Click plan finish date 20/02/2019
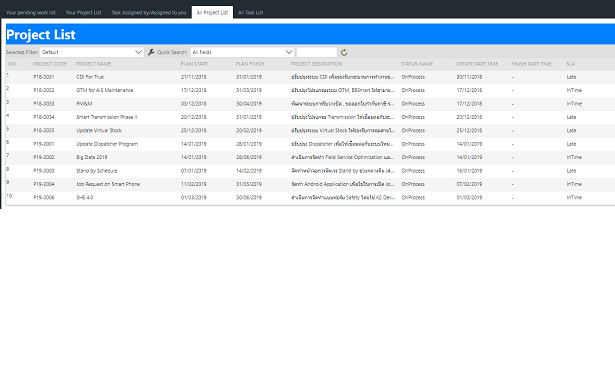Screen dimensions: 615x383 point(249,131)
